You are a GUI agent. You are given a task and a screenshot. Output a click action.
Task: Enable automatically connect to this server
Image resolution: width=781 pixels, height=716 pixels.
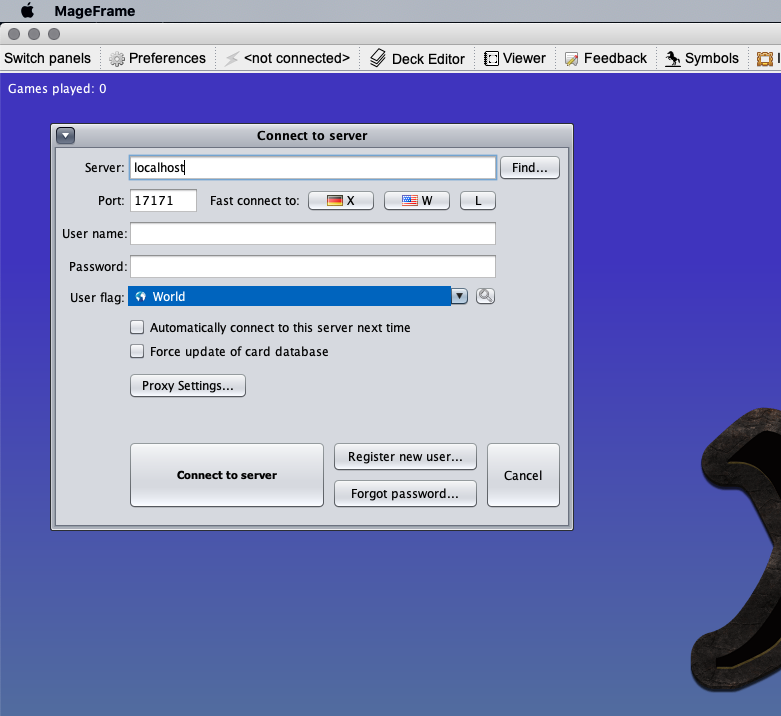tap(137, 327)
